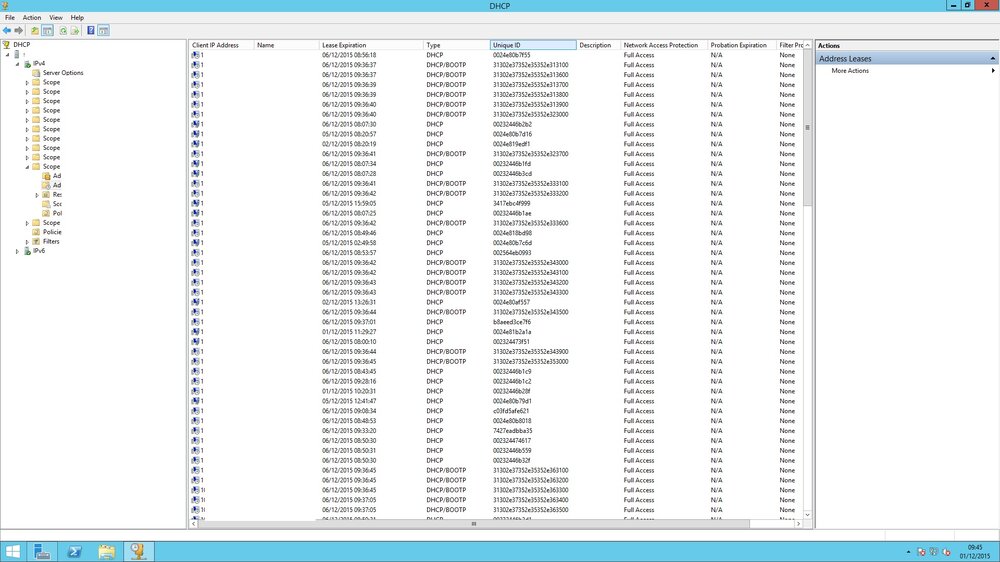Toggle the Show/Hide Console Tree toolbar icon
Viewport: 1000px width, 562px height.
tap(47, 31)
